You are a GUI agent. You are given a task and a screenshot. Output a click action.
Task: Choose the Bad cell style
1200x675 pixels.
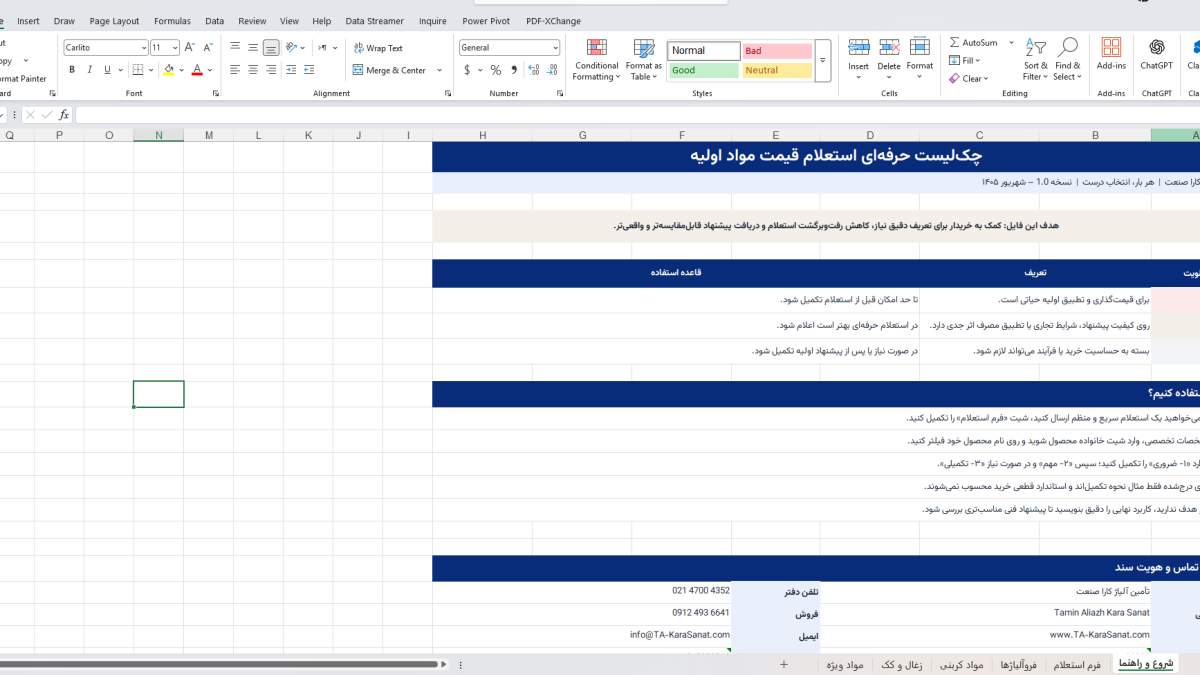pyautogui.click(x=777, y=50)
